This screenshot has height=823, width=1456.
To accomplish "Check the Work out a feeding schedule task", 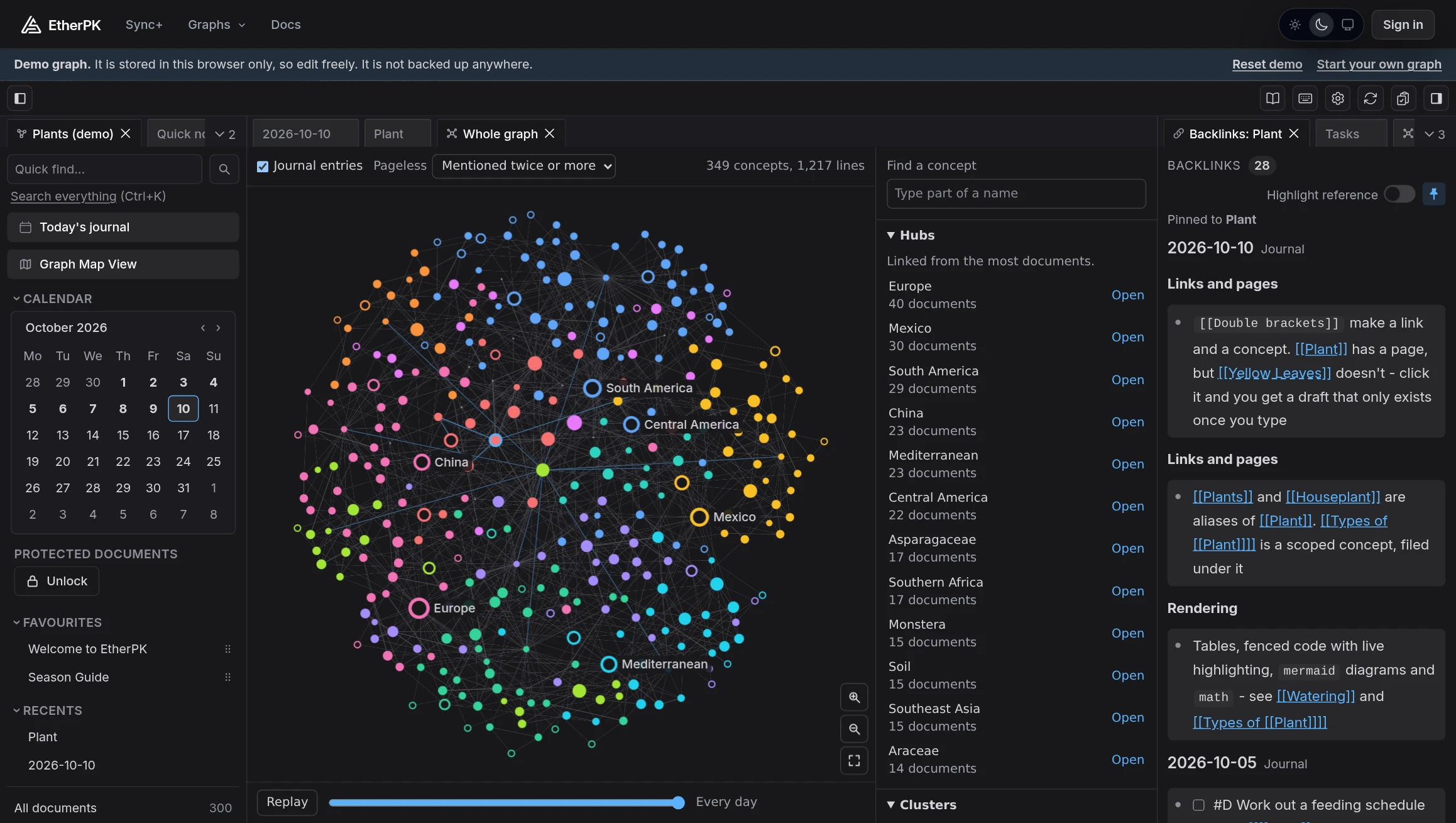I will coord(1198,805).
